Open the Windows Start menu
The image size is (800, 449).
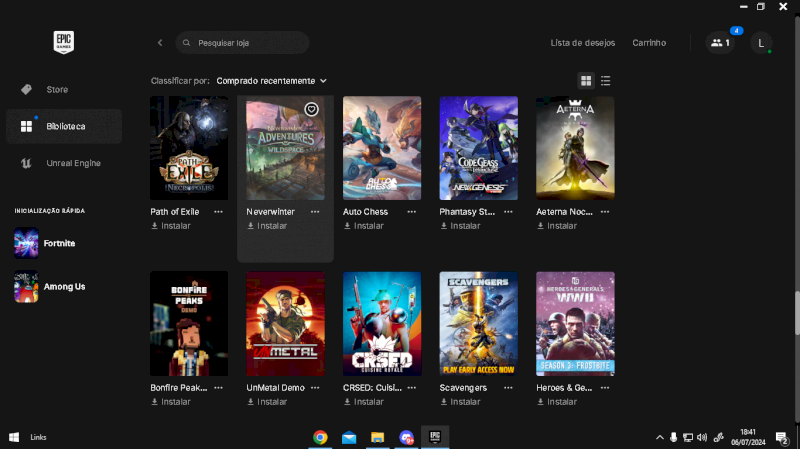14,437
